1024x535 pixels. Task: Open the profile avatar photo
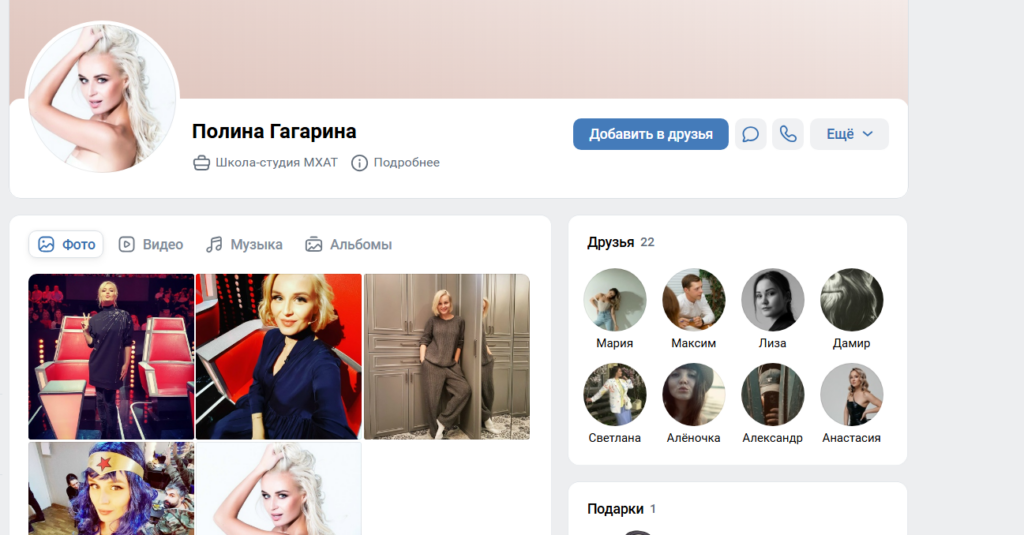click(102, 98)
